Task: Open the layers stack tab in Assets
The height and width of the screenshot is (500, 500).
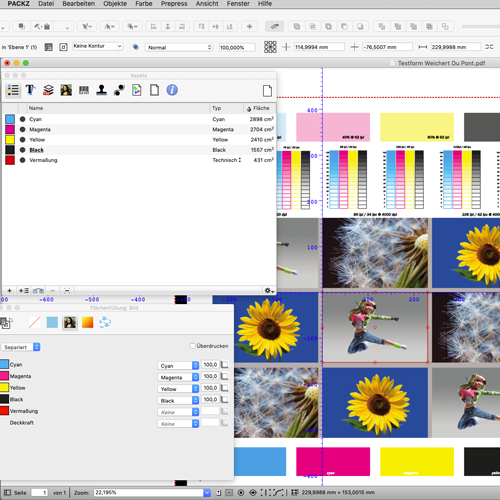Action: tap(48, 90)
